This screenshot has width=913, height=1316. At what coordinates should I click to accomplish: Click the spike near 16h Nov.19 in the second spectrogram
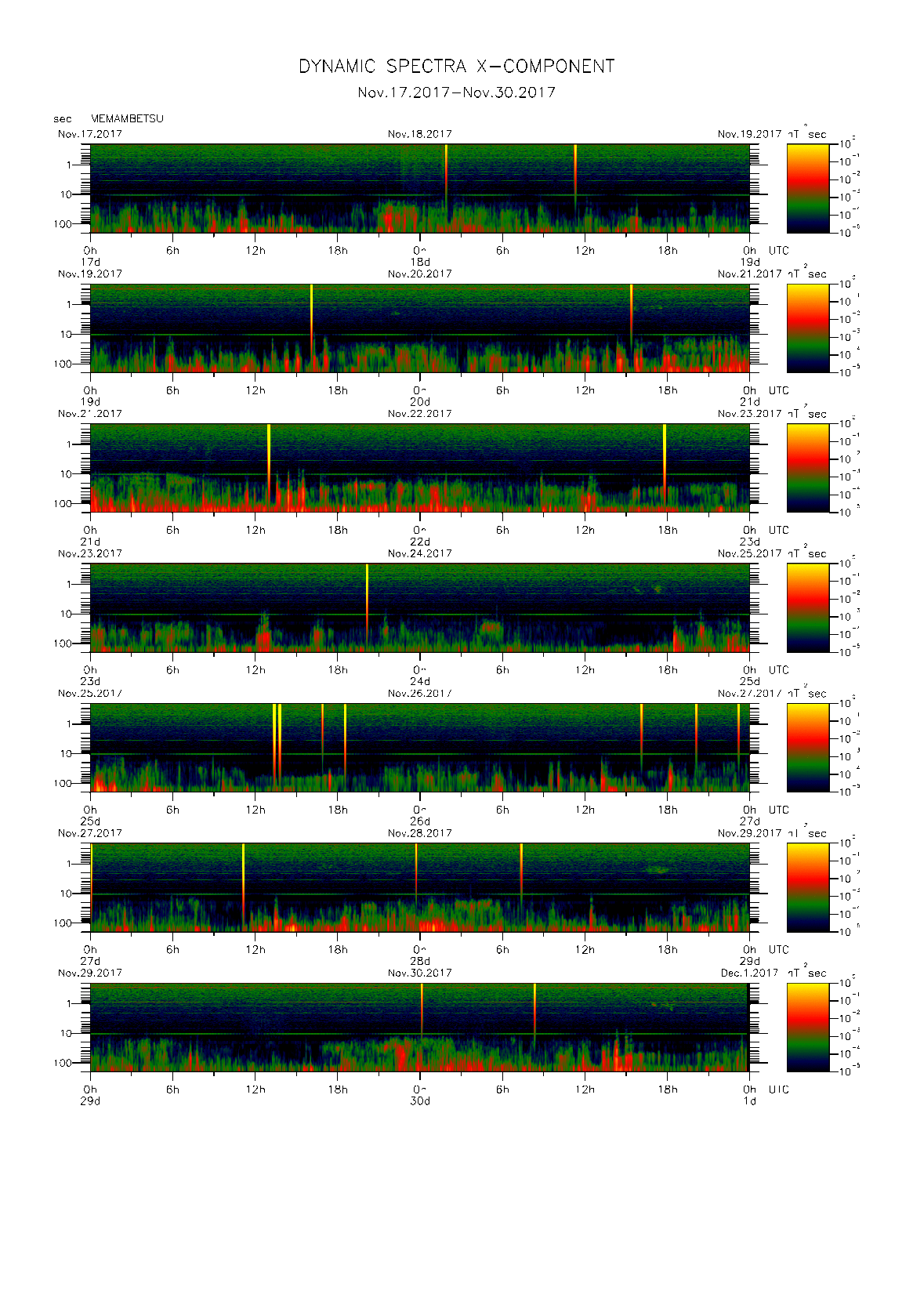311,321
